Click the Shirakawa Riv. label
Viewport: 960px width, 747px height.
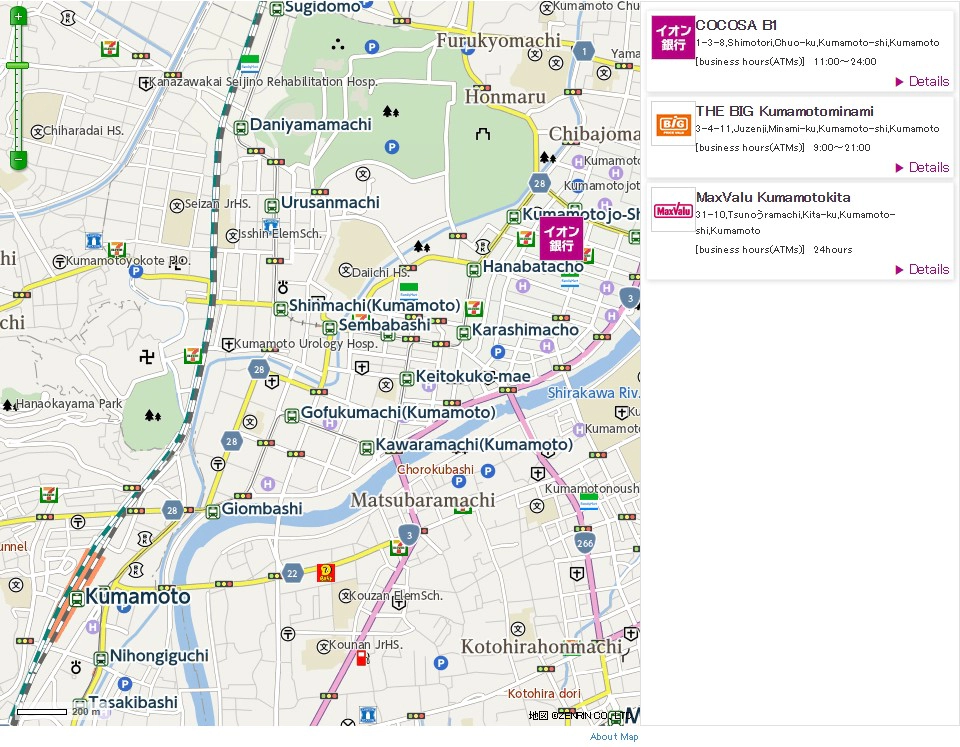593,393
